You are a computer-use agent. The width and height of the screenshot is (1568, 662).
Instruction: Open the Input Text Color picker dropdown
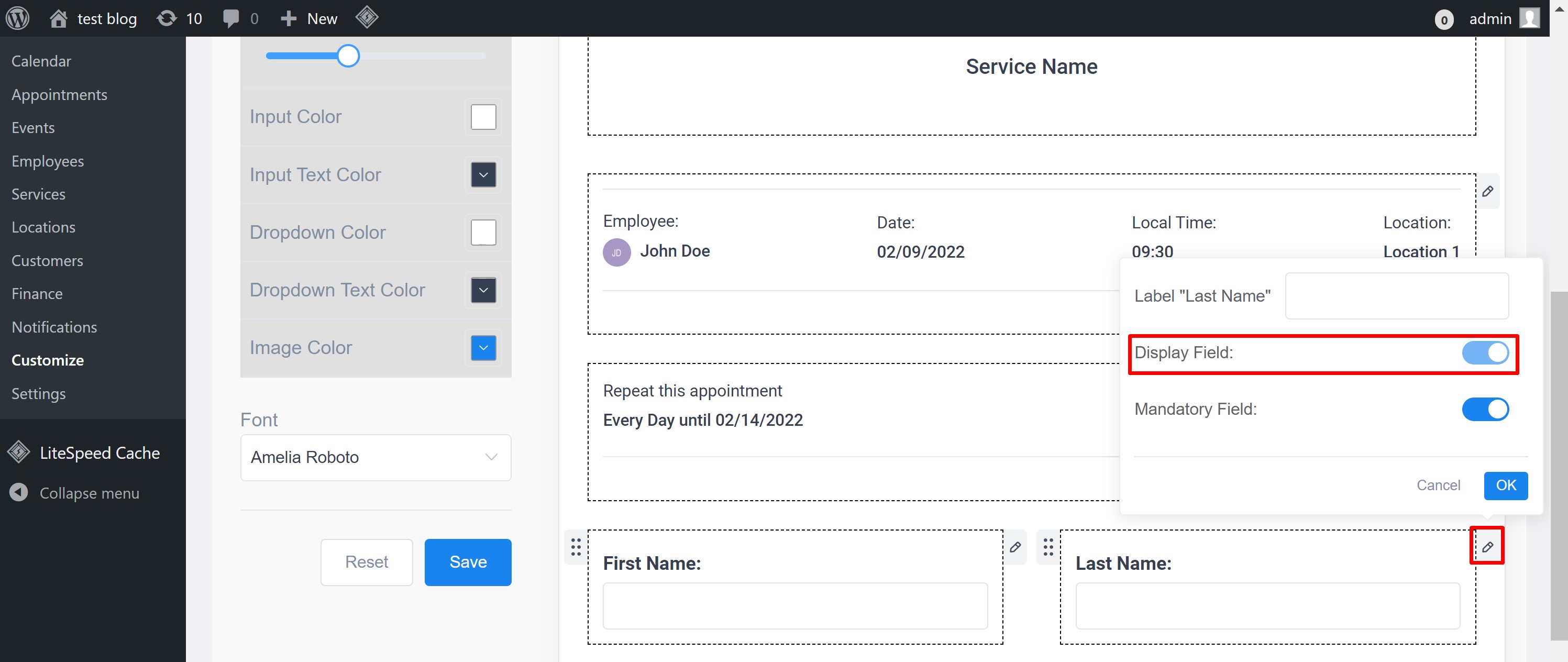[x=483, y=174]
